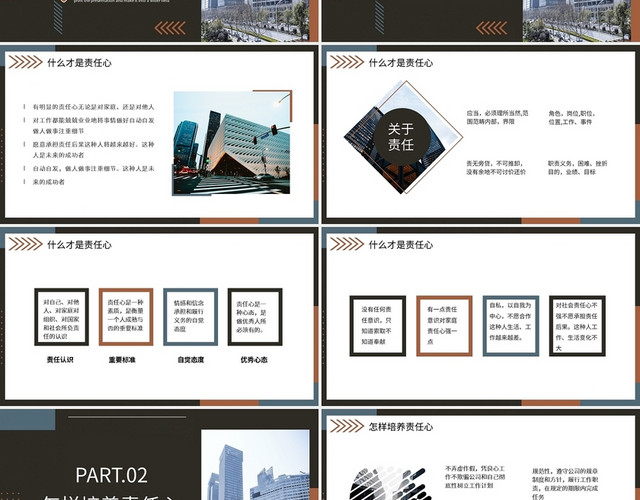Click the blue box starting 情感和信念

click(191, 317)
